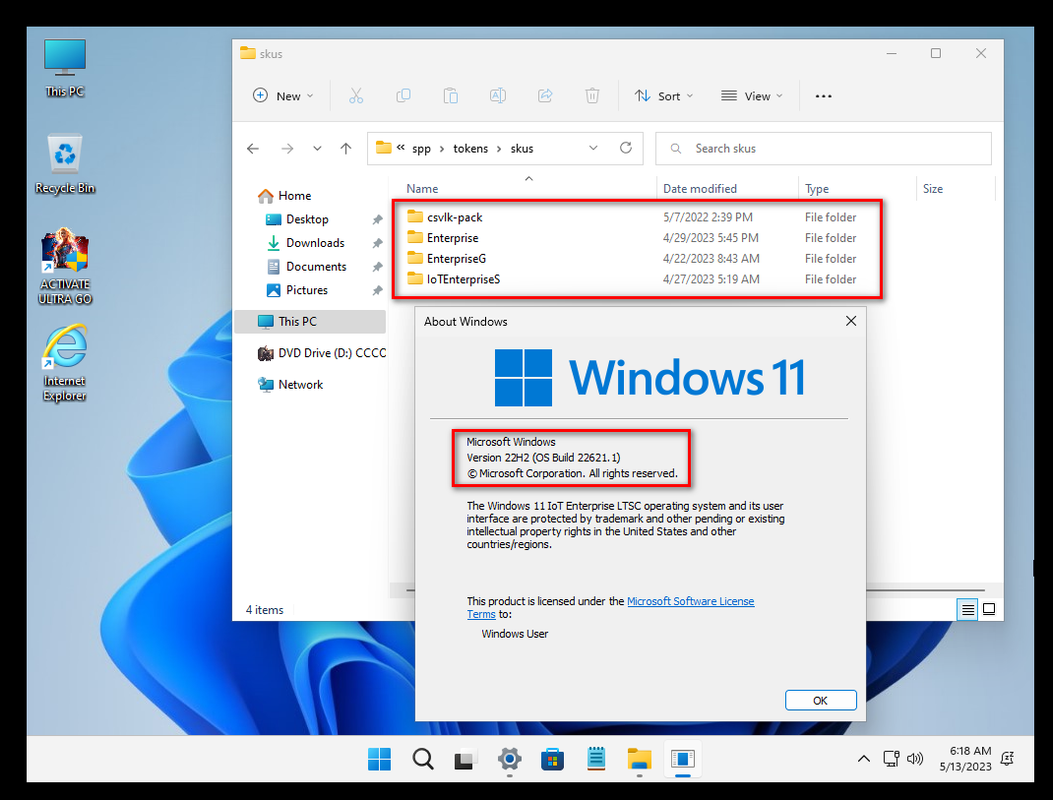Open Network in navigation pane
Screen dimensions: 1053x800
click(300, 384)
